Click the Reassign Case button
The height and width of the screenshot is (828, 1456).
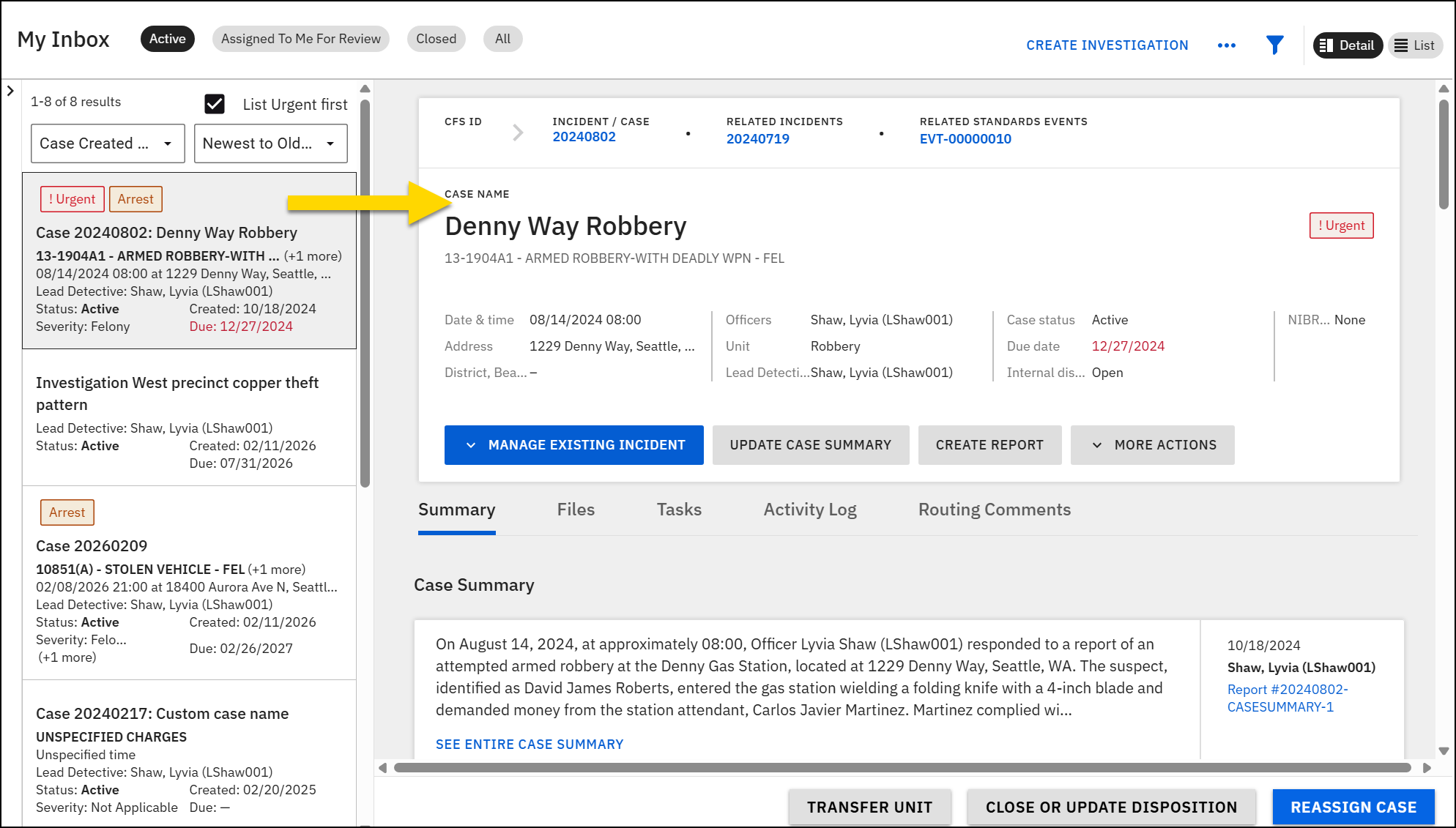click(x=1353, y=807)
